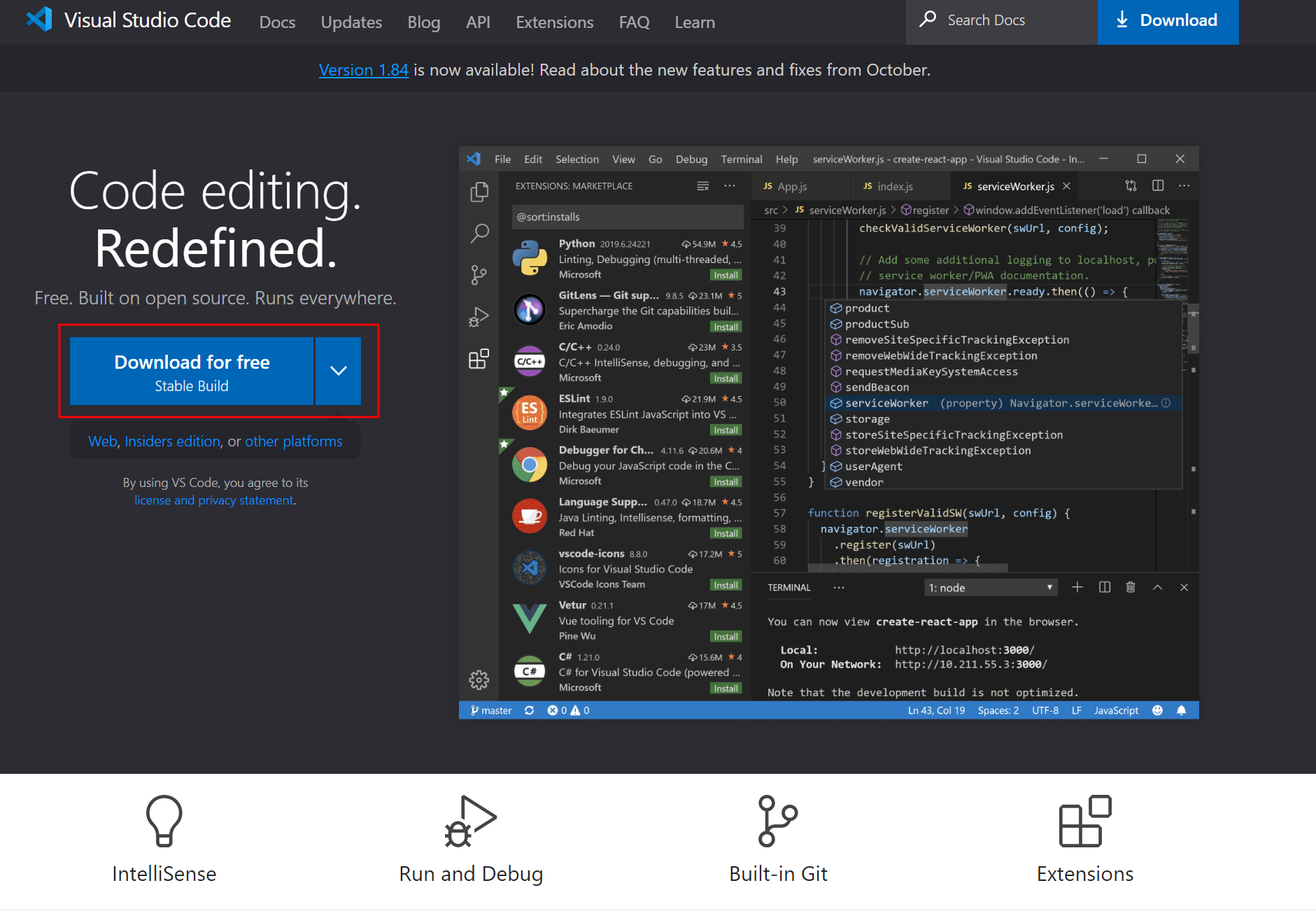Maximize terminal panel with up chevron

(1158, 587)
